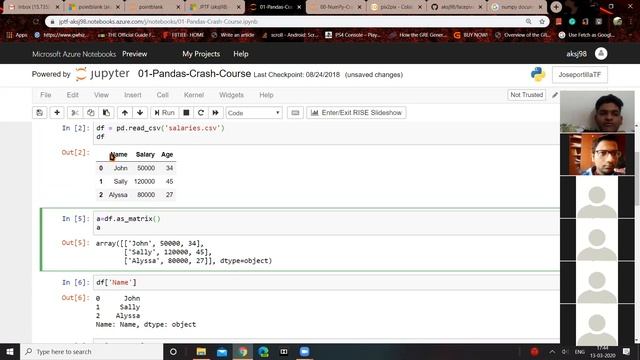This screenshot has height=360, width=640.
Task: Click the Preview label in header
Action: [135, 54]
